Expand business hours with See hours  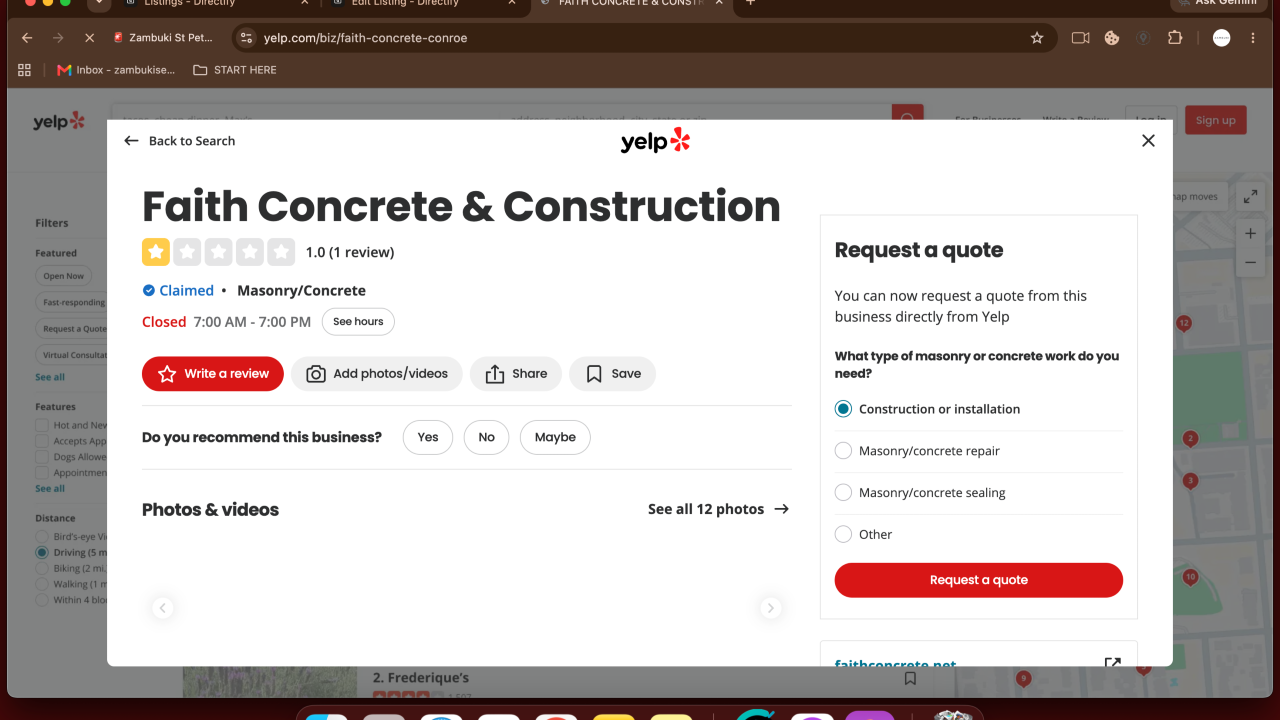point(358,322)
